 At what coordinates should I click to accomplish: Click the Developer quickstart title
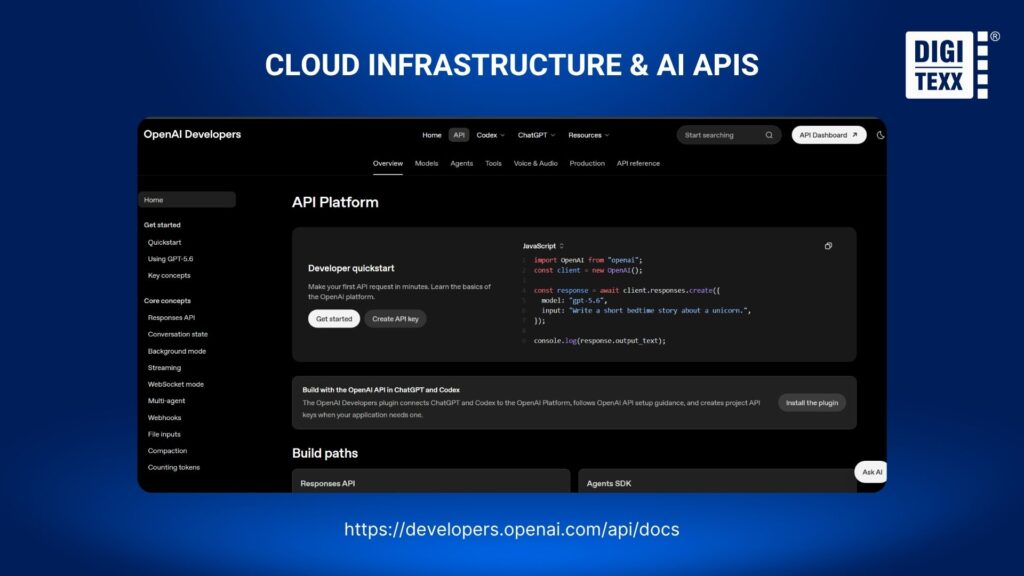click(x=351, y=268)
